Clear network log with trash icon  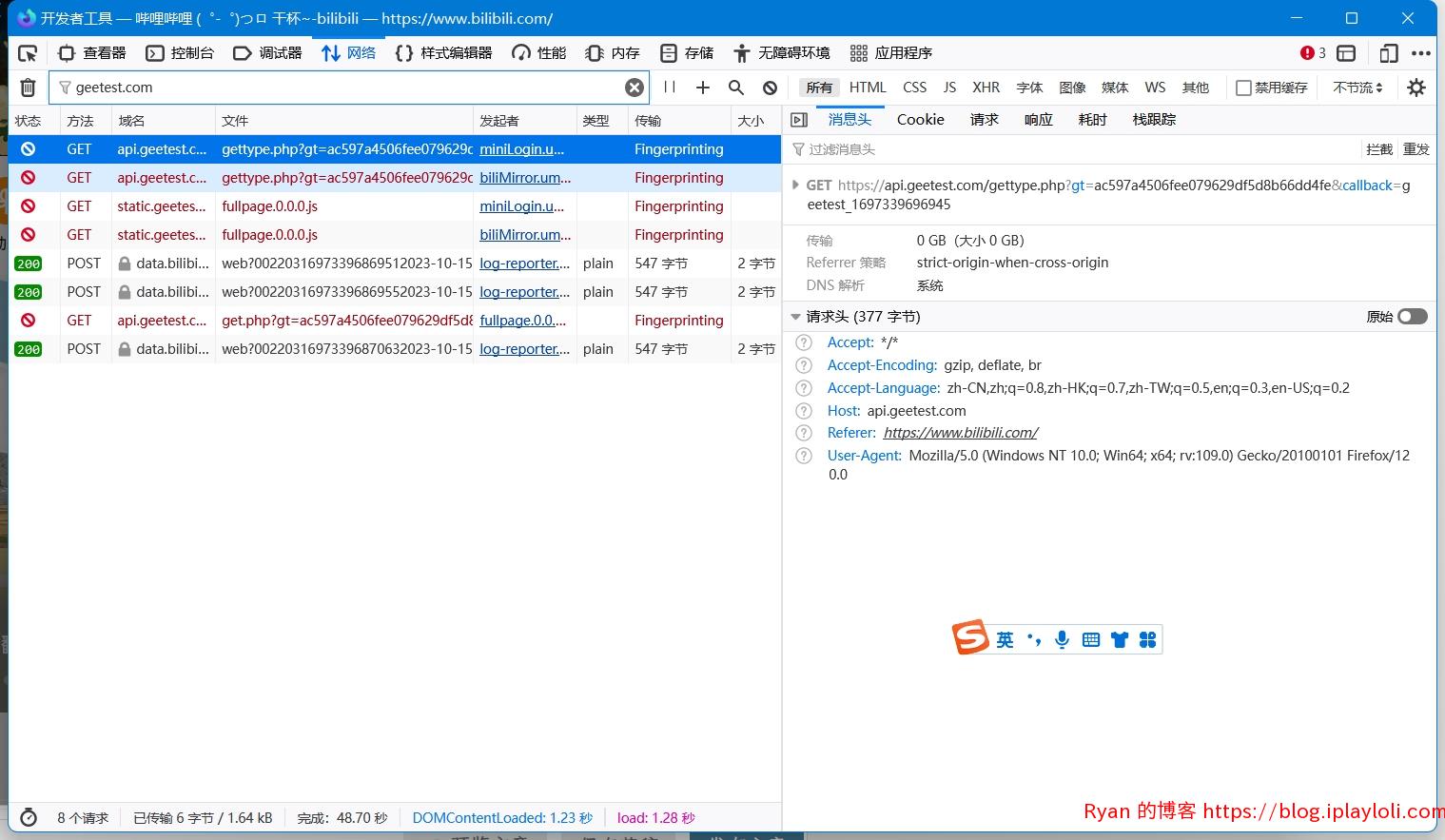point(29,88)
